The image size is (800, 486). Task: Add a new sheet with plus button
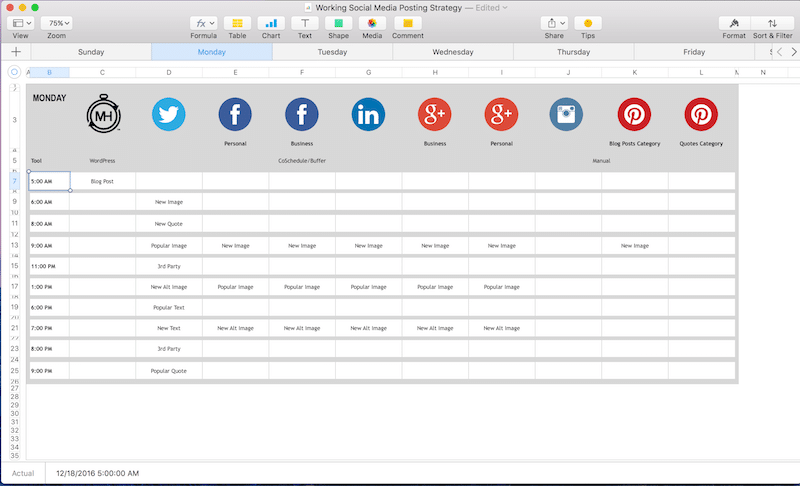16,52
